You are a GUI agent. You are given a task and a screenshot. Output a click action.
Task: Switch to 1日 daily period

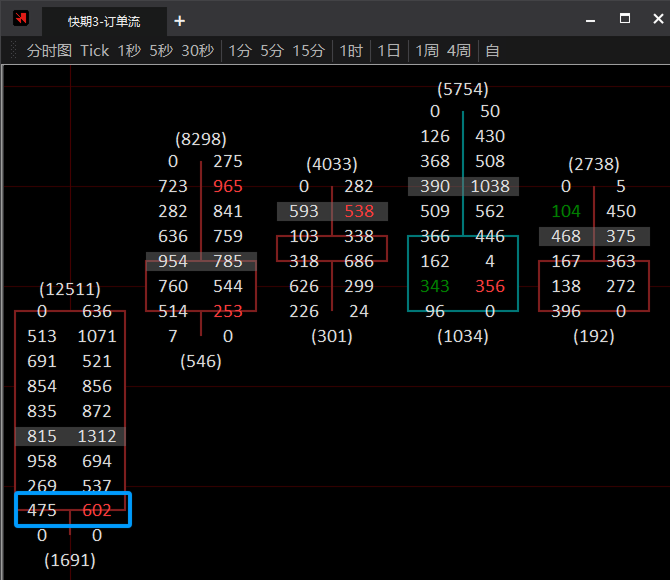click(389, 50)
